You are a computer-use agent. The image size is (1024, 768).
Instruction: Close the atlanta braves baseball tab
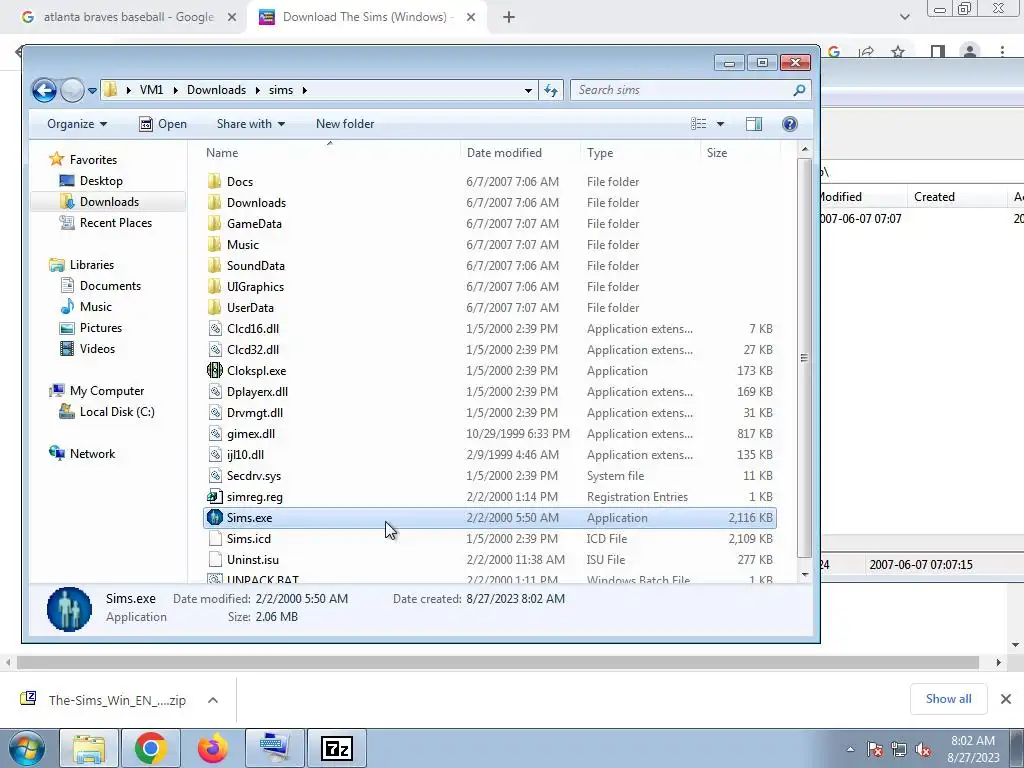[232, 18]
